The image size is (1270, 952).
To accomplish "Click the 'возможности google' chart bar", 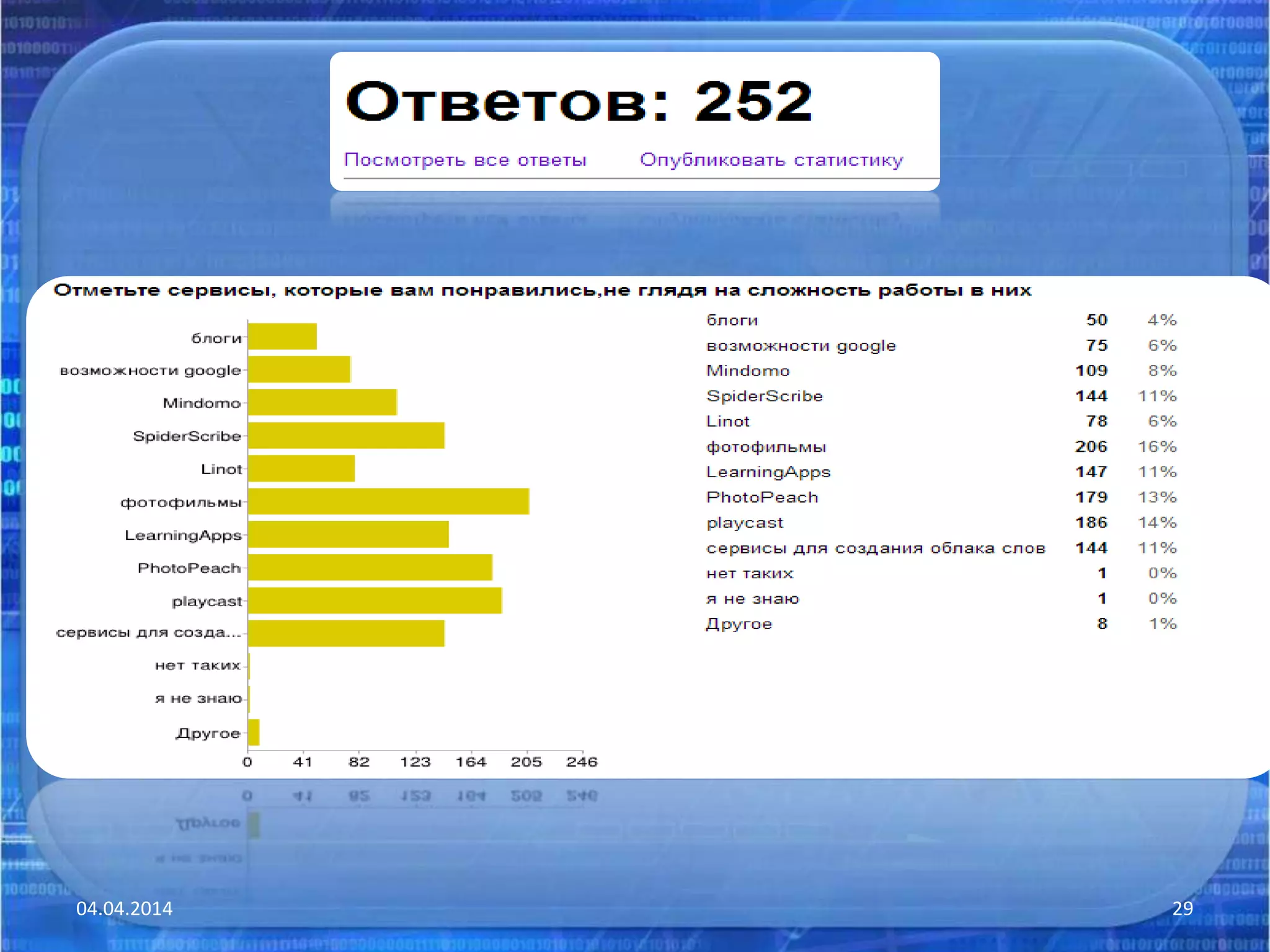I will 299,369.
